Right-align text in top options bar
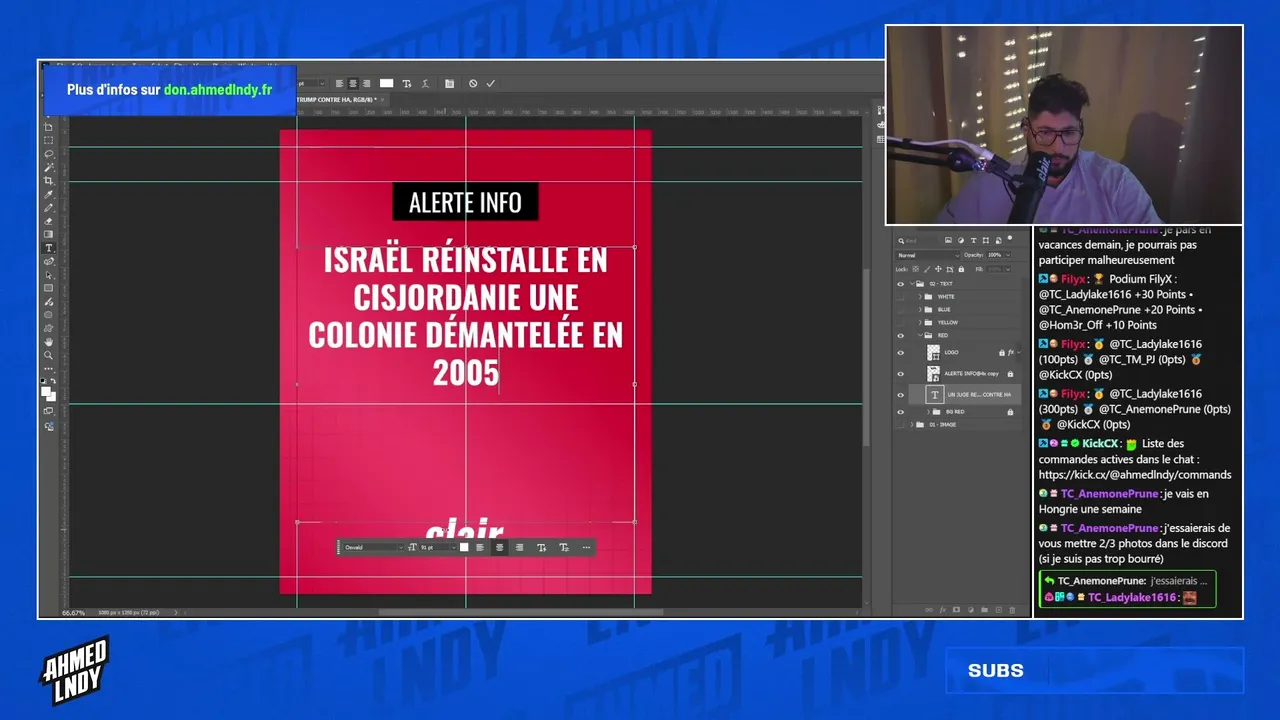 pyautogui.click(x=367, y=84)
